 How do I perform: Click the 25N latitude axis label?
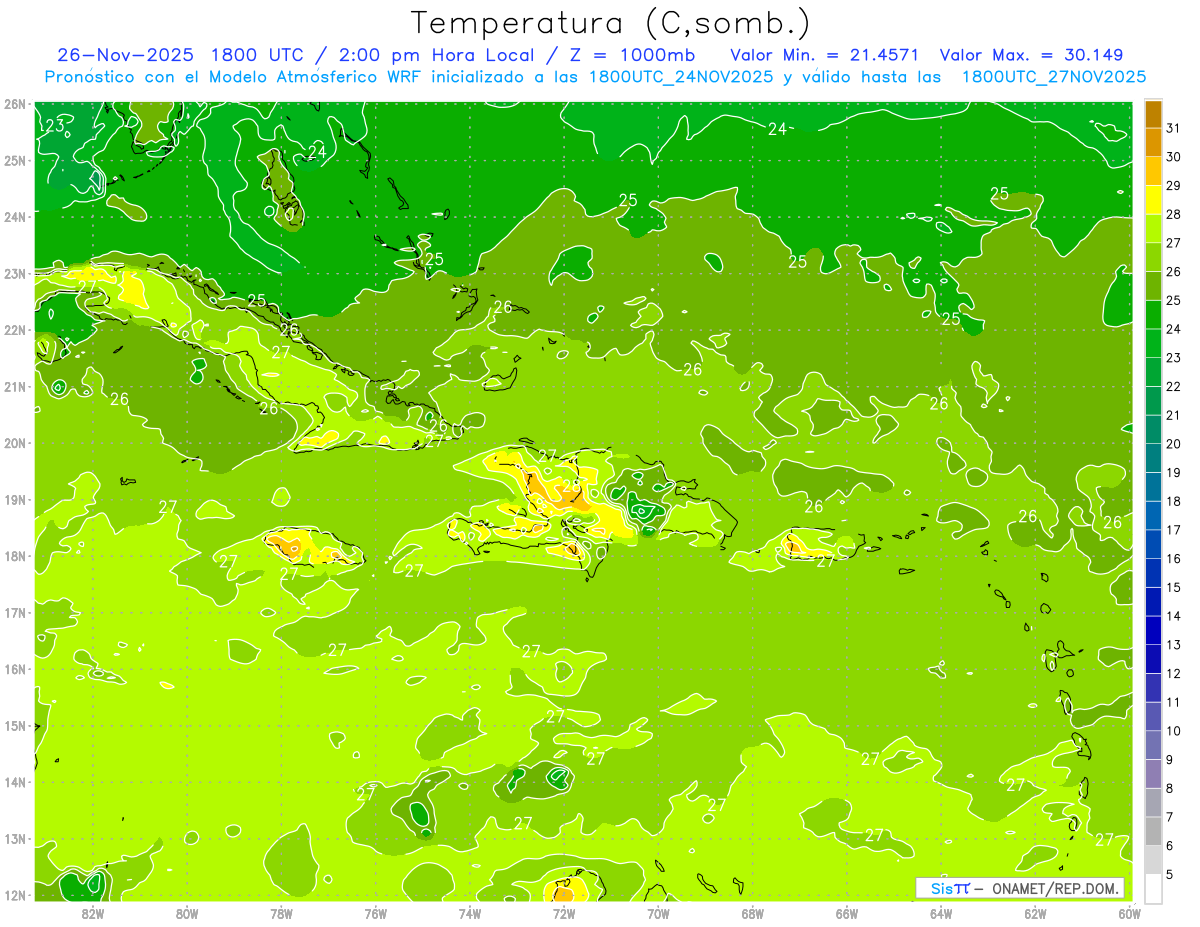click(14, 160)
